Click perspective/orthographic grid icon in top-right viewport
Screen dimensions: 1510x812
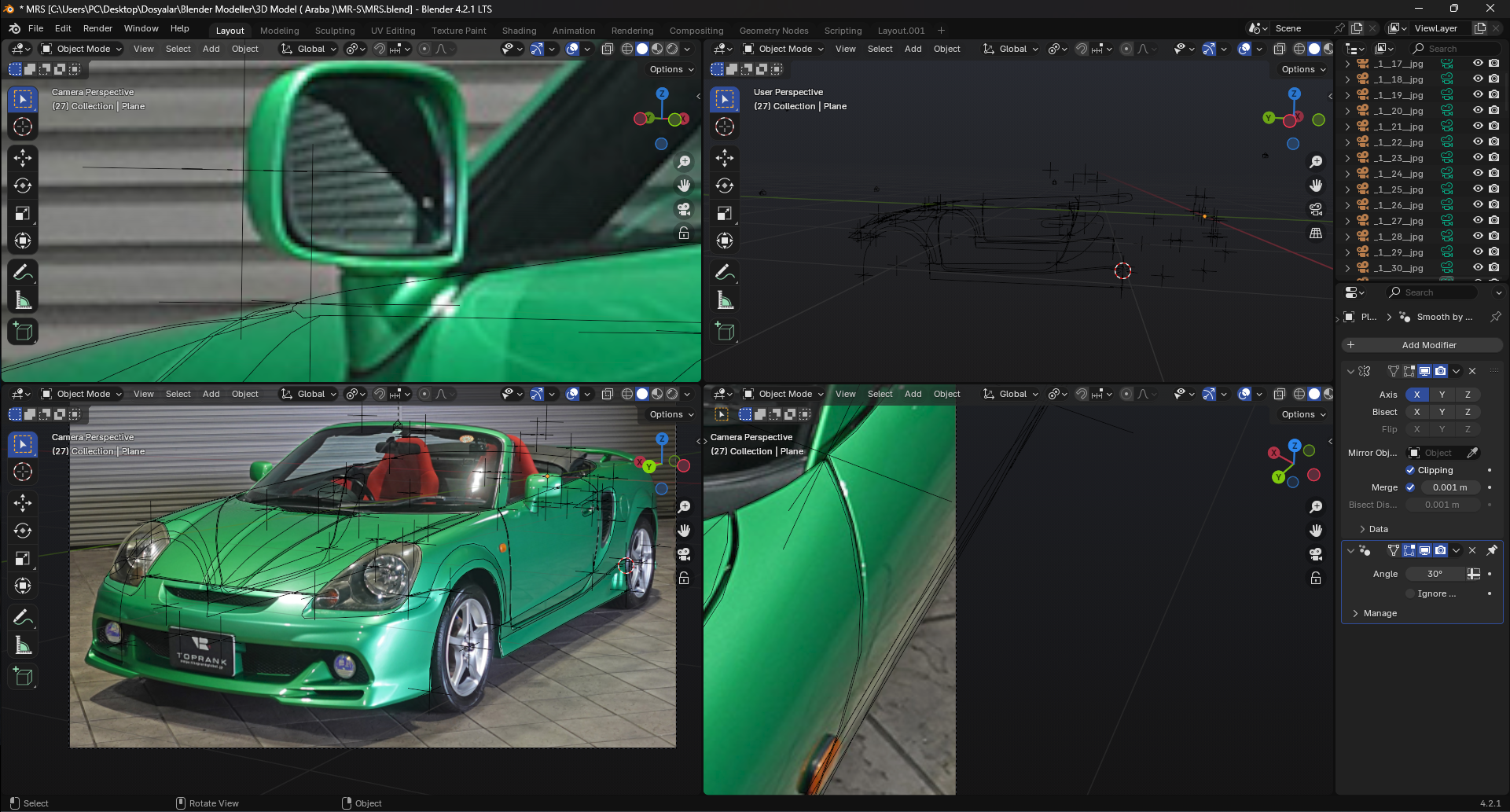tap(1316, 233)
